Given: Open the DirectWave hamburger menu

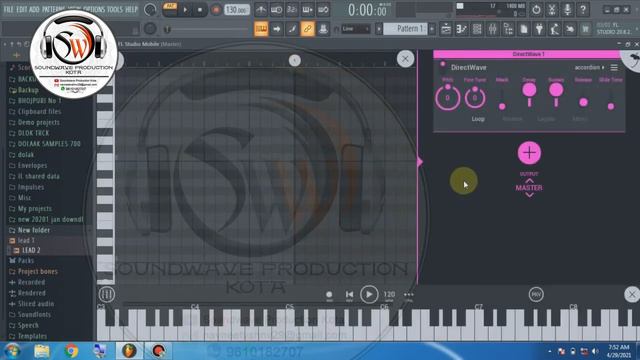Looking at the screenshot, I should tap(614, 67).
